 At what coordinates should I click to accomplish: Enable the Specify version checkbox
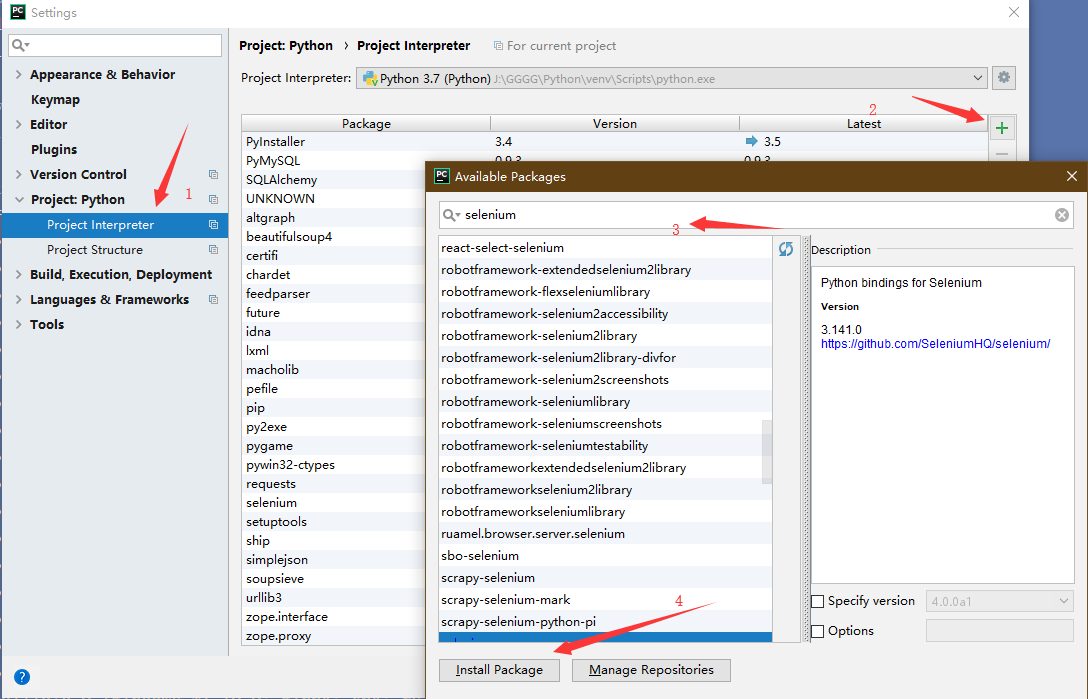point(818,601)
